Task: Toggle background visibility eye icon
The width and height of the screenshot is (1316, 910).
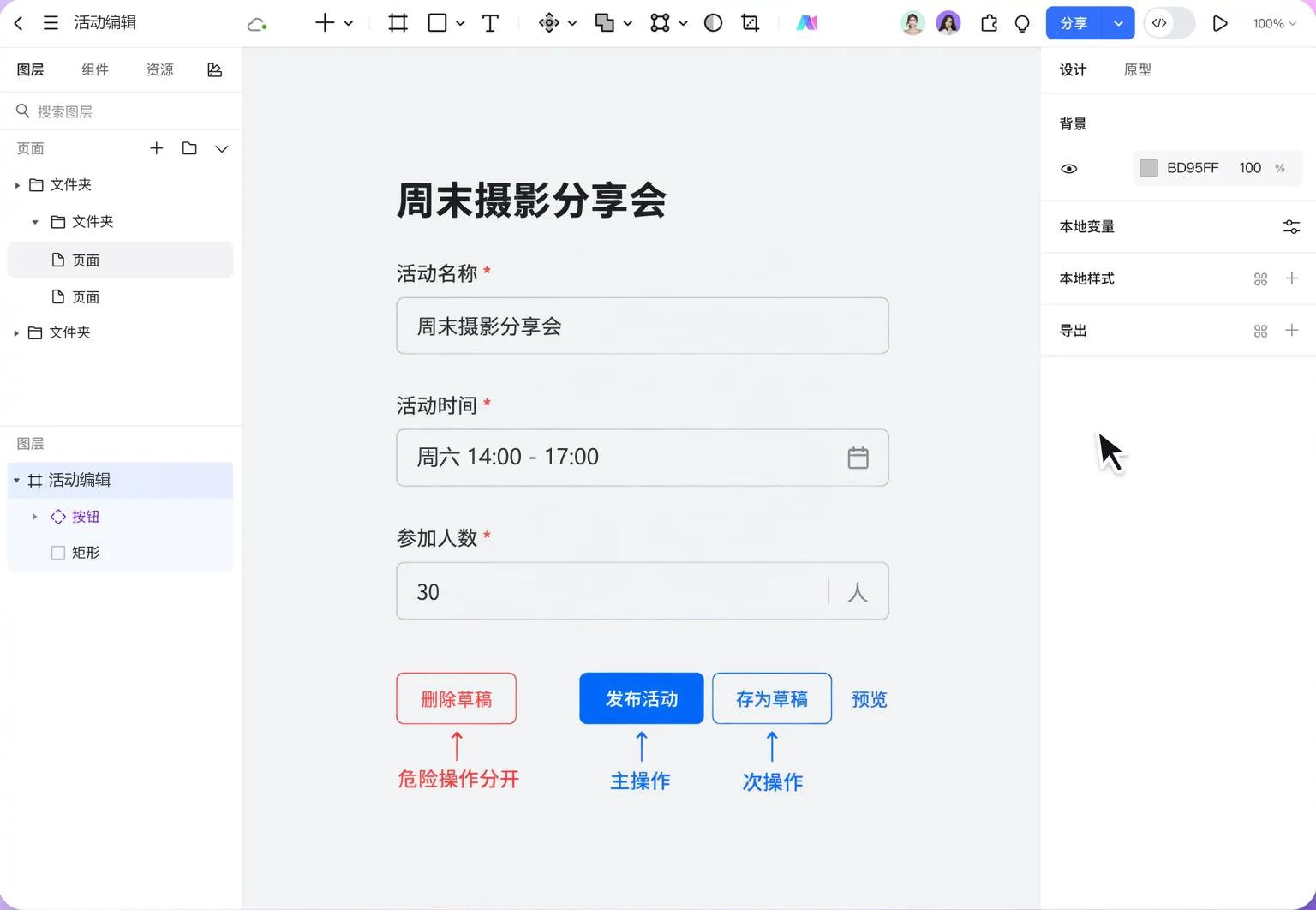Action: (x=1068, y=169)
